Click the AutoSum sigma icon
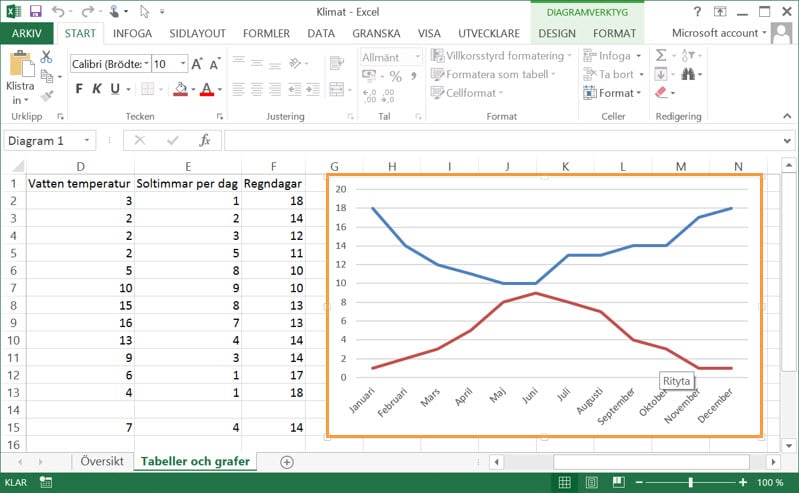 (x=661, y=55)
